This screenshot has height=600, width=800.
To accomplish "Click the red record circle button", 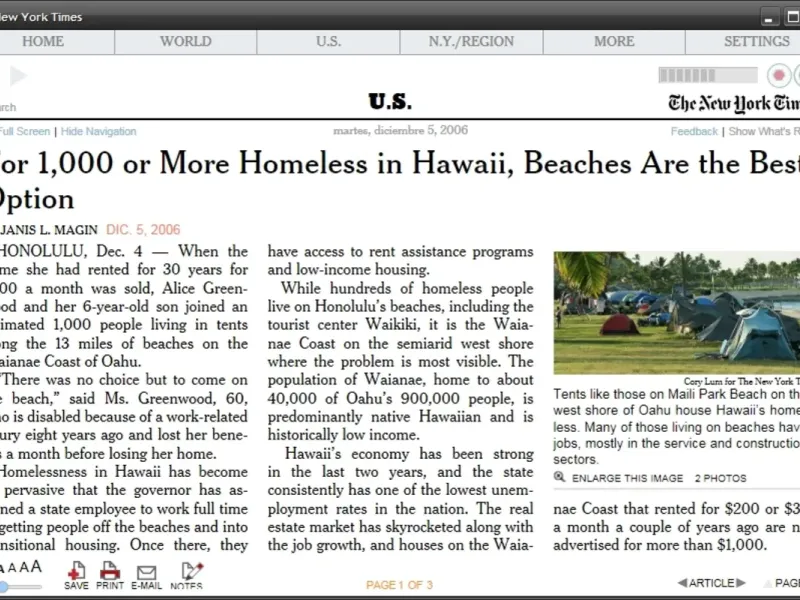I will (779, 76).
